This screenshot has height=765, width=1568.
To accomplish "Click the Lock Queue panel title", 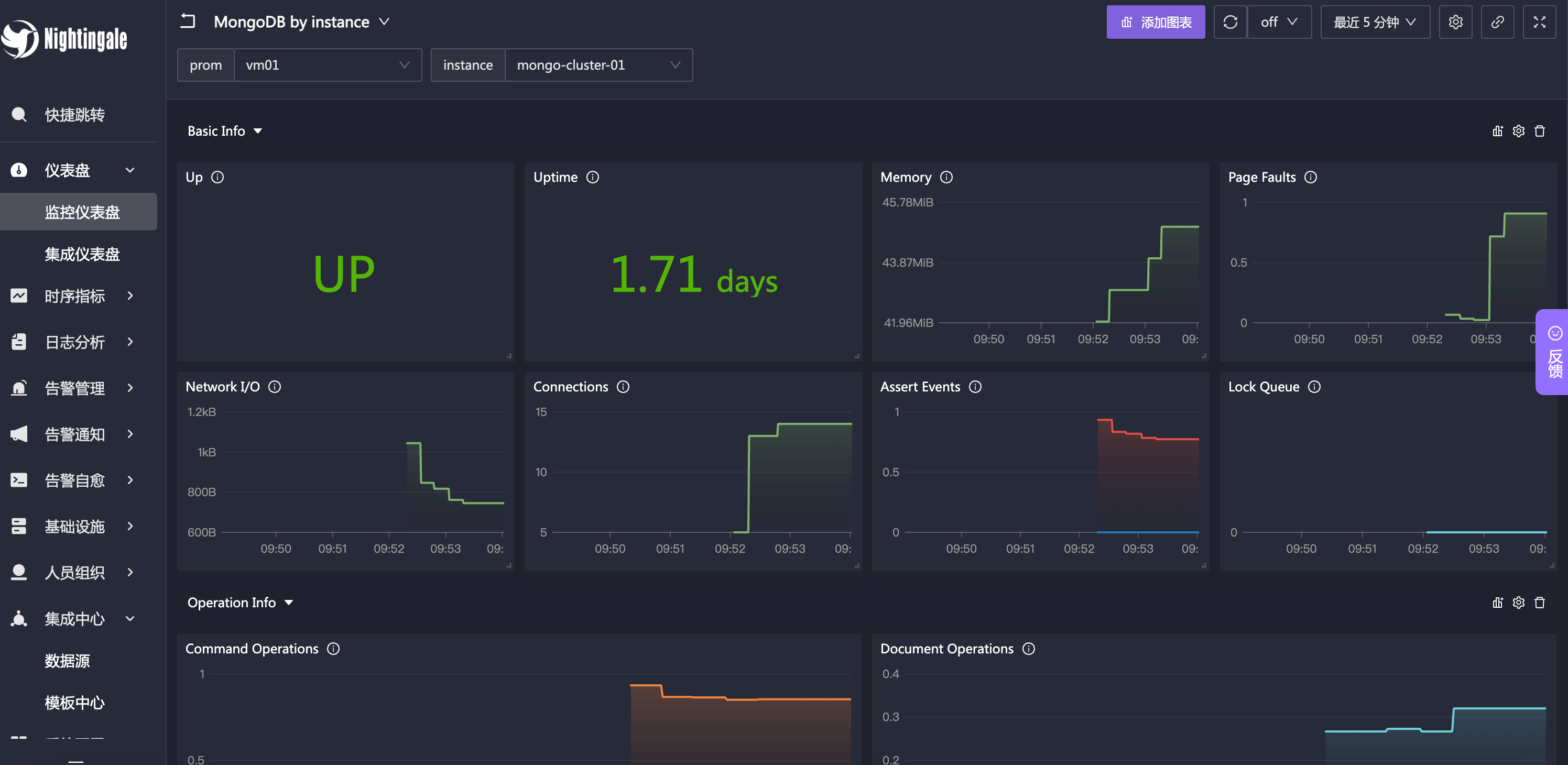I will click(1263, 387).
